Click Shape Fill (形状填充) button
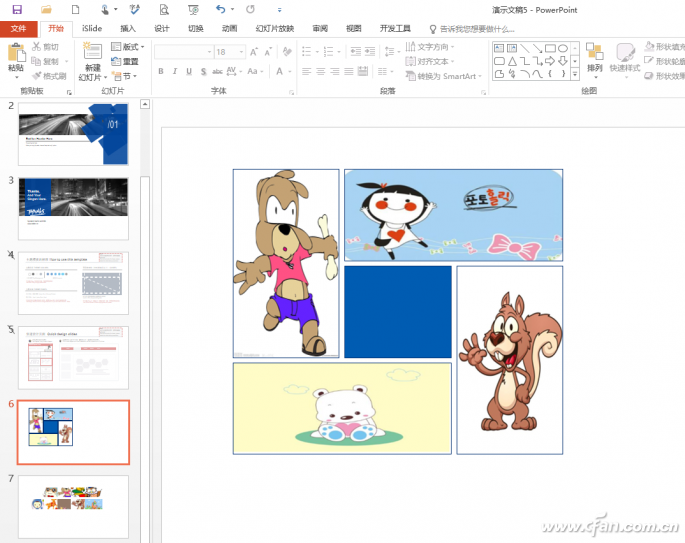This screenshot has width=685, height=543. coord(664,47)
